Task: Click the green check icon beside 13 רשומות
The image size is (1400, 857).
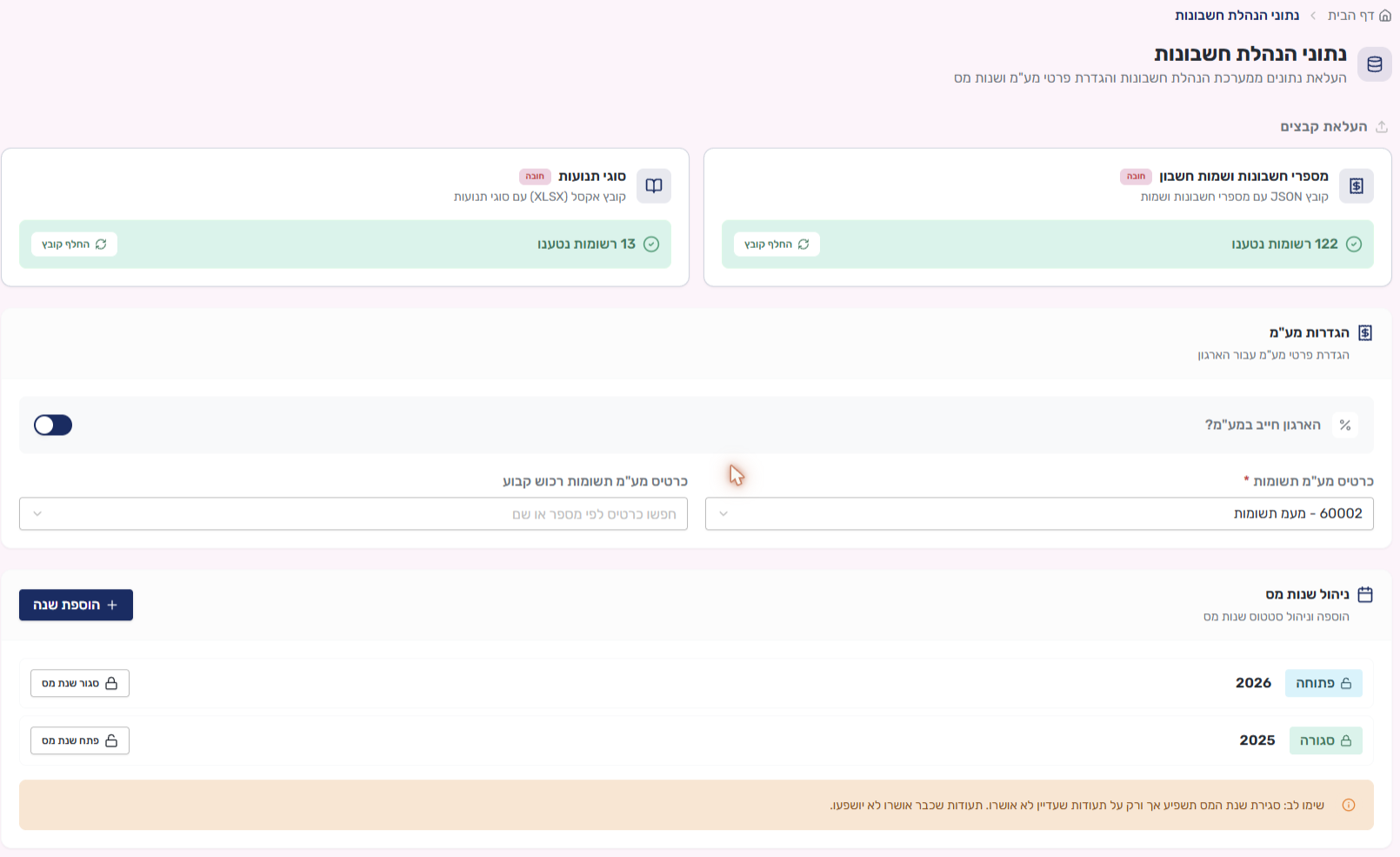Action: 651,244
